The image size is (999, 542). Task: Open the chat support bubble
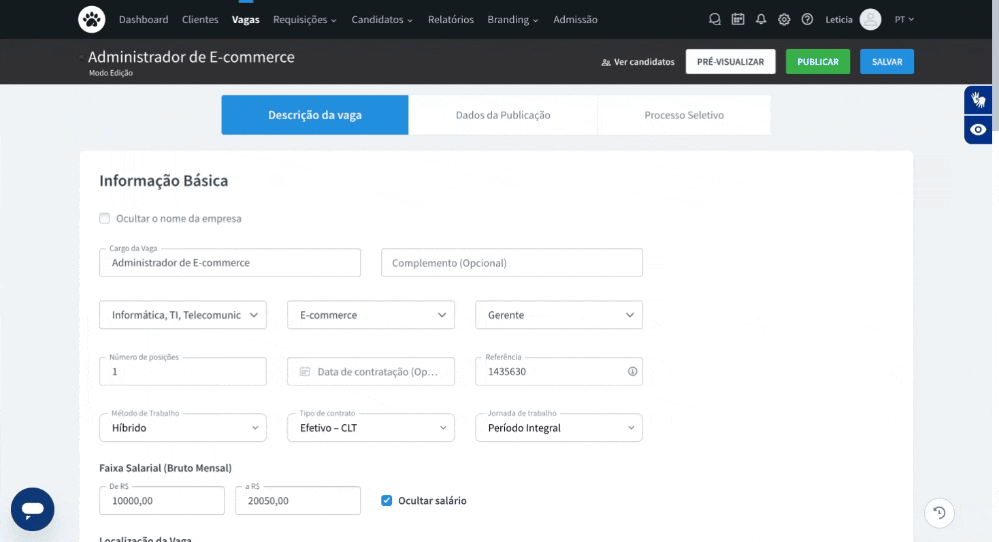click(x=32, y=509)
